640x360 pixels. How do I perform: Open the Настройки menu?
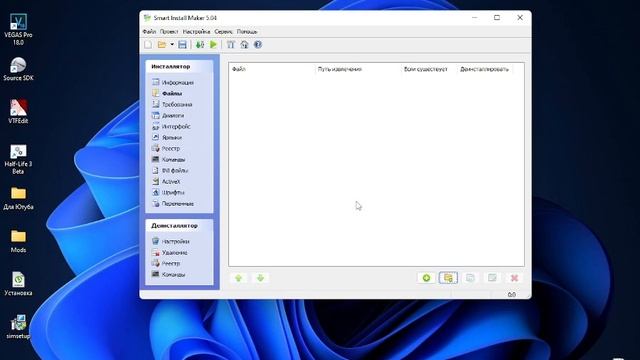(196, 31)
